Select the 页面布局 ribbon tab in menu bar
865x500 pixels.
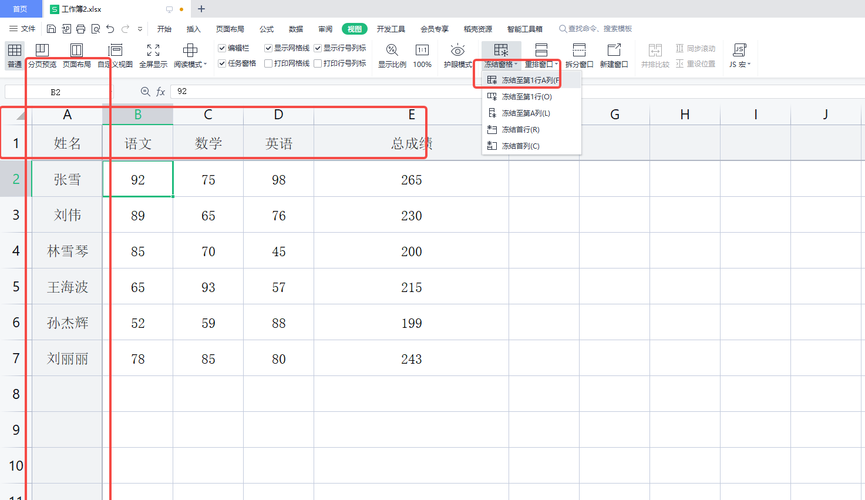(x=229, y=29)
